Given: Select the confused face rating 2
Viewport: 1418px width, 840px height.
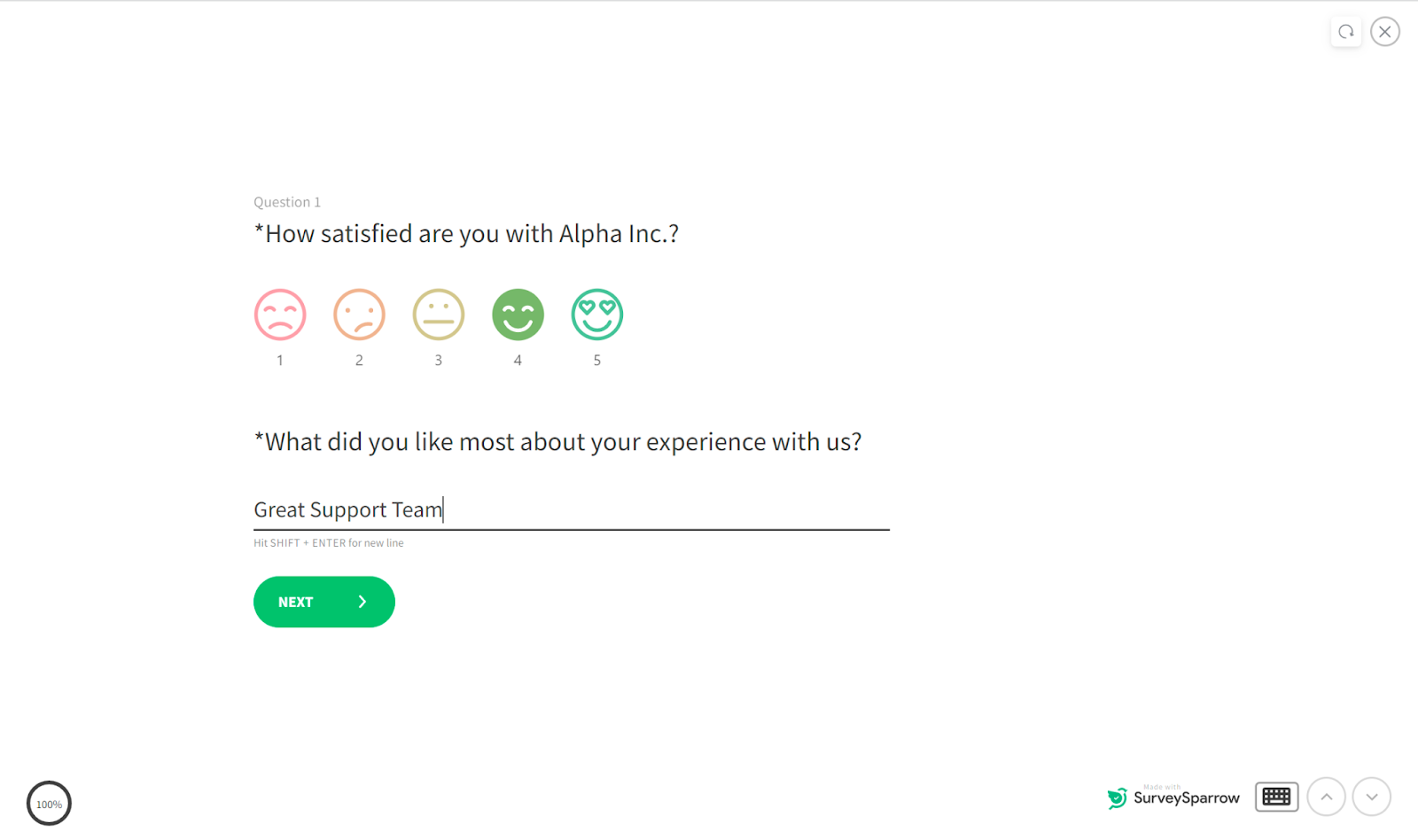Looking at the screenshot, I should coord(359,315).
